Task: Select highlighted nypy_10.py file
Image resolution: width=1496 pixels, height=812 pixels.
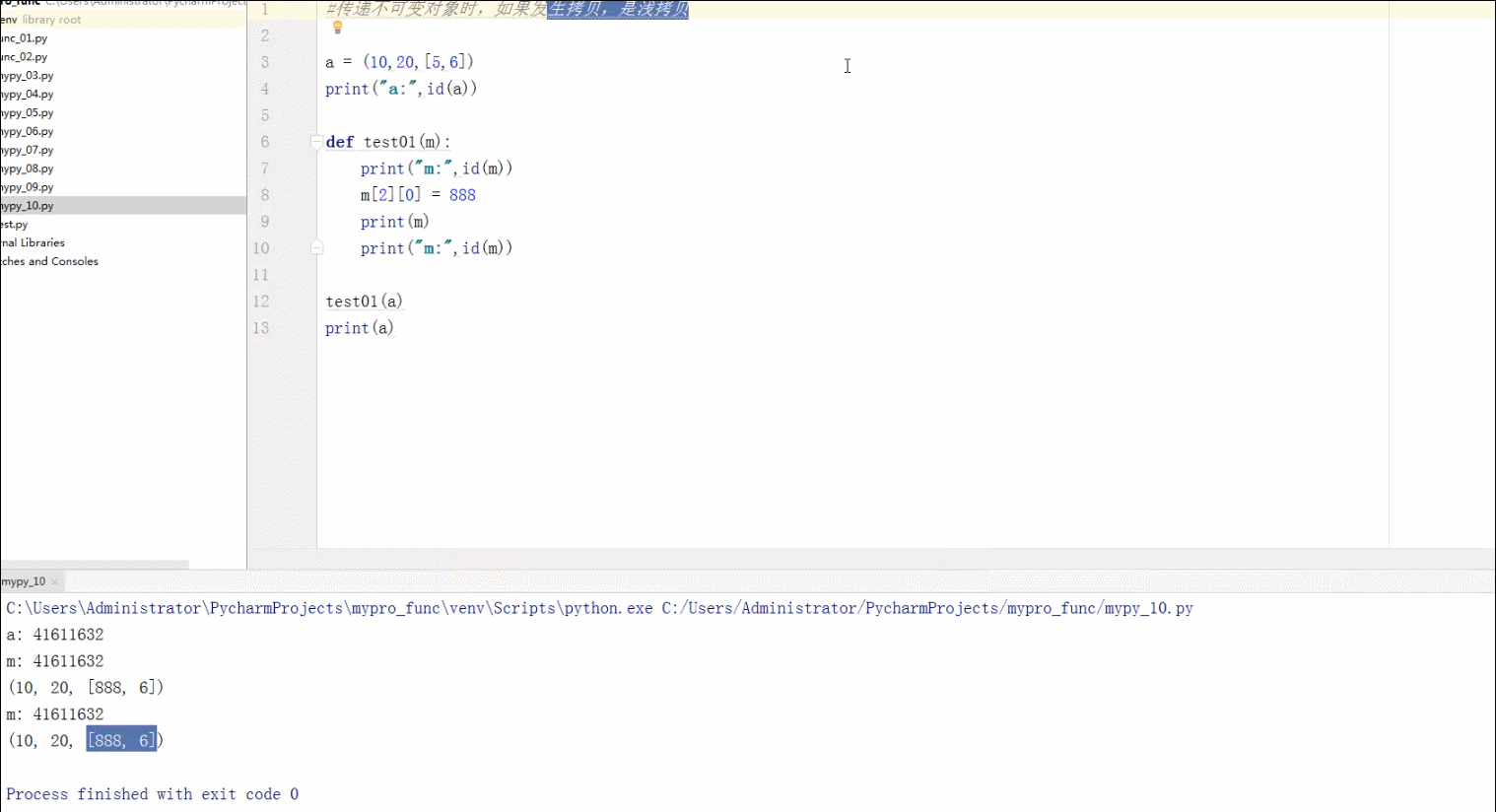Action: coord(123,206)
